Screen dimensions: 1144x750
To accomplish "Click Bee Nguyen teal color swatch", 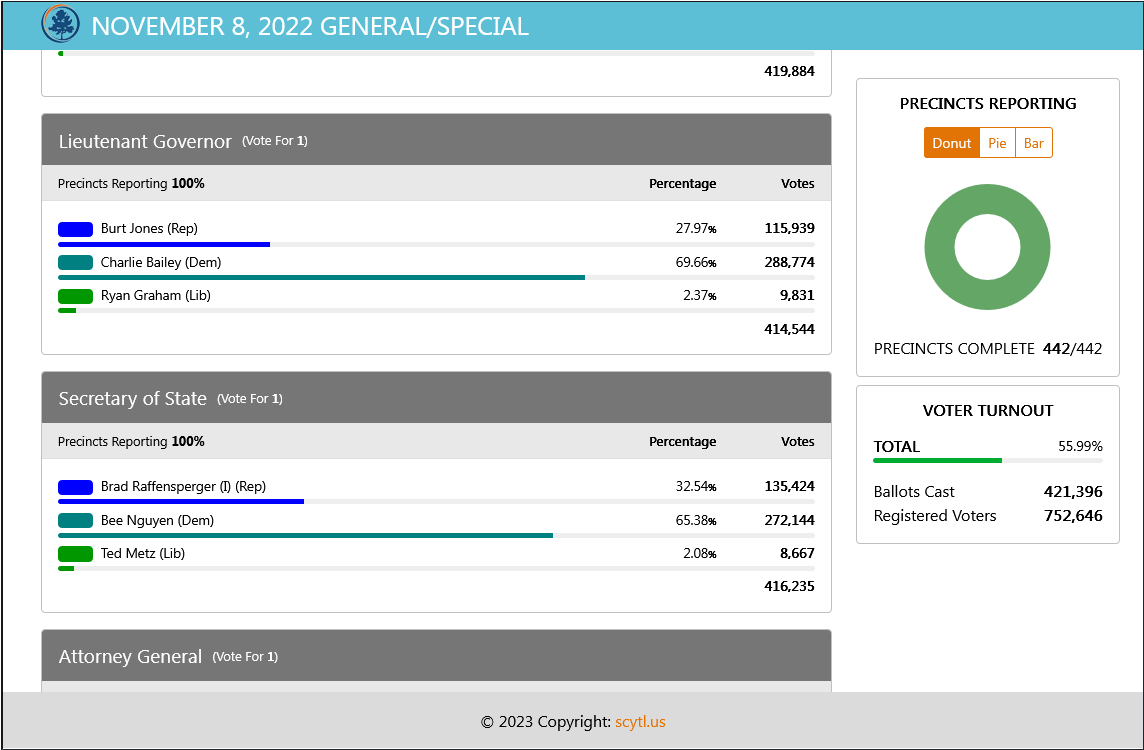I will (75, 520).
